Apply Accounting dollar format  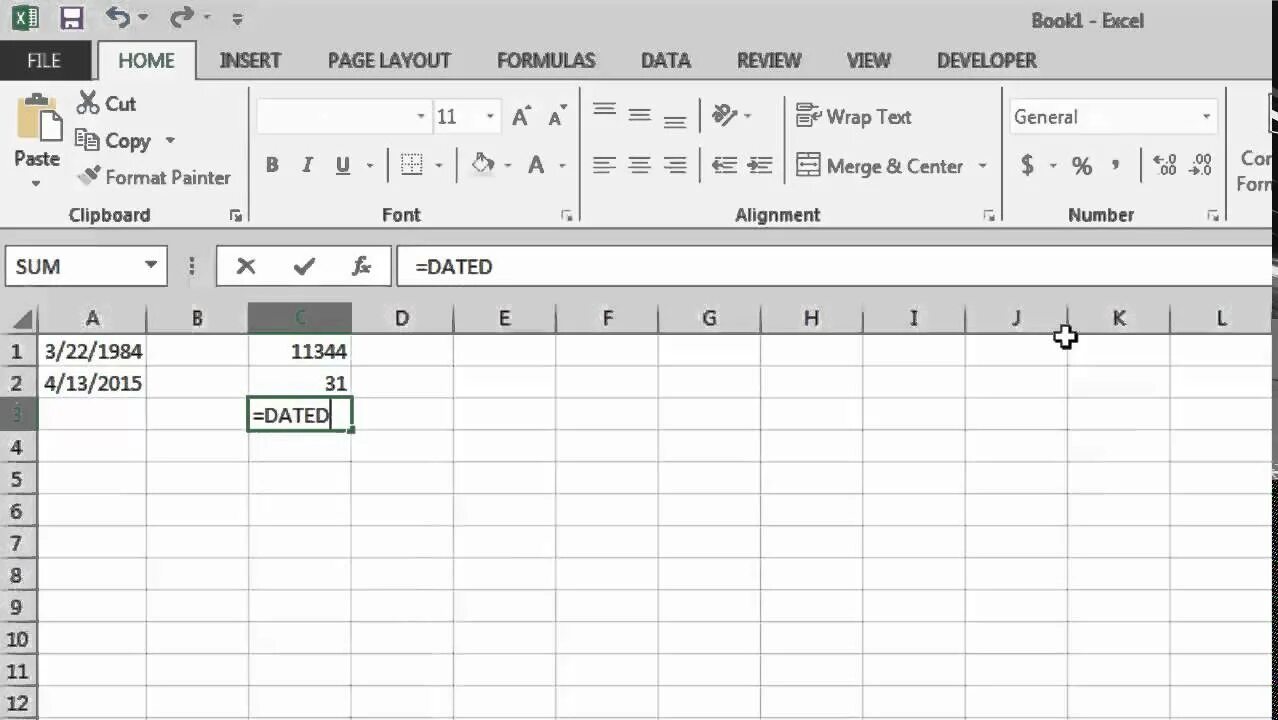(x=1027, y=166)
